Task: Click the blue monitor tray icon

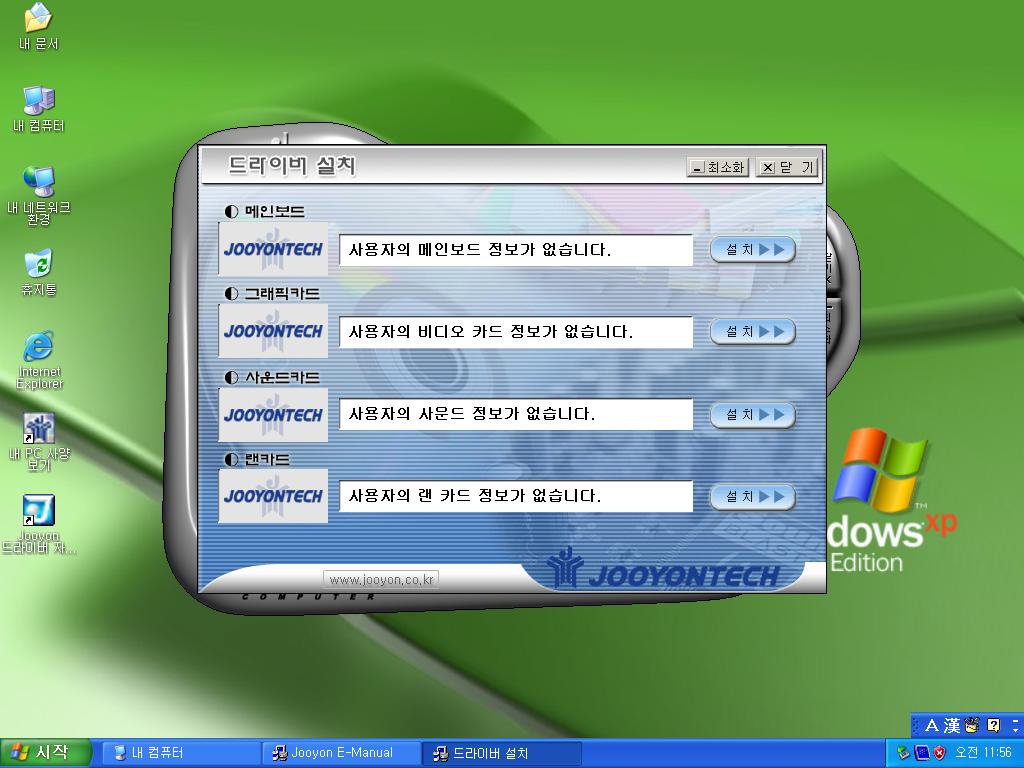Action: pos(922,753)
